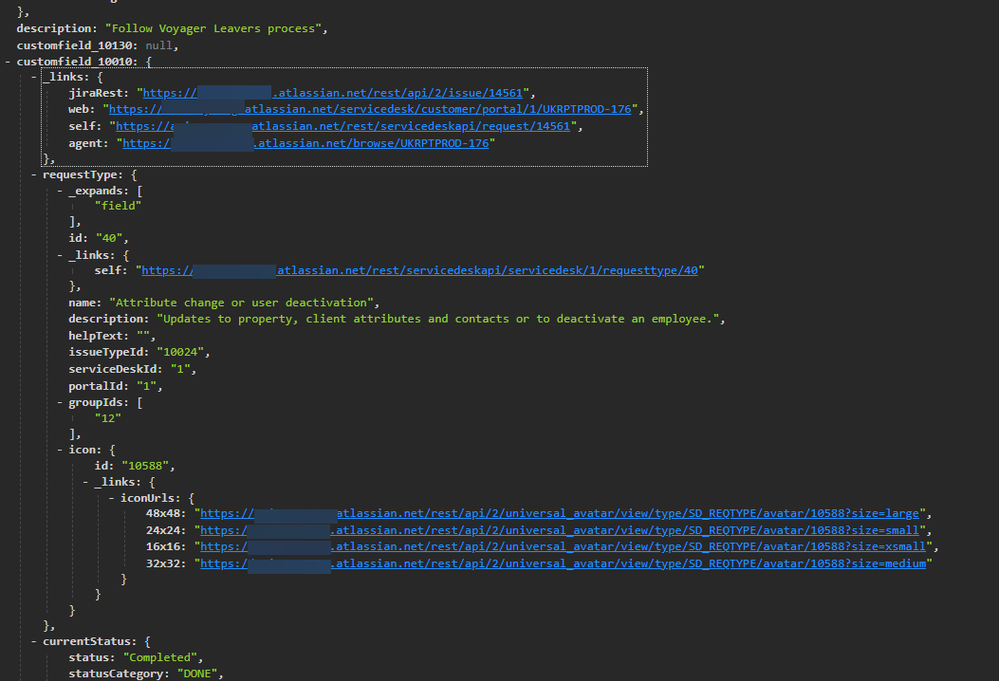Select the description starting "Updates to property"
999x681 pixels.
click(438, 319)
